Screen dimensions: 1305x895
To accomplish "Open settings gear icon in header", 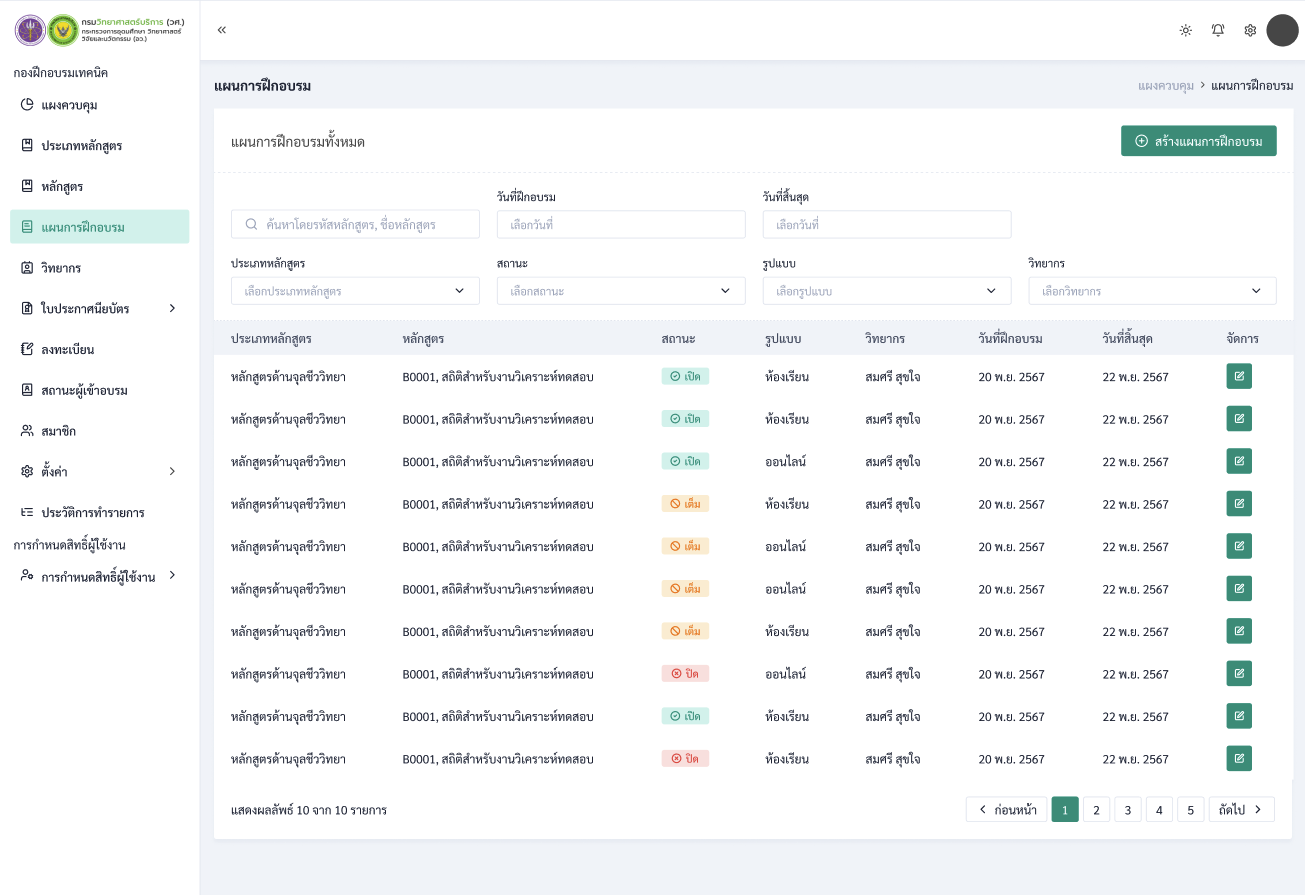I will tap(1250, 30).
